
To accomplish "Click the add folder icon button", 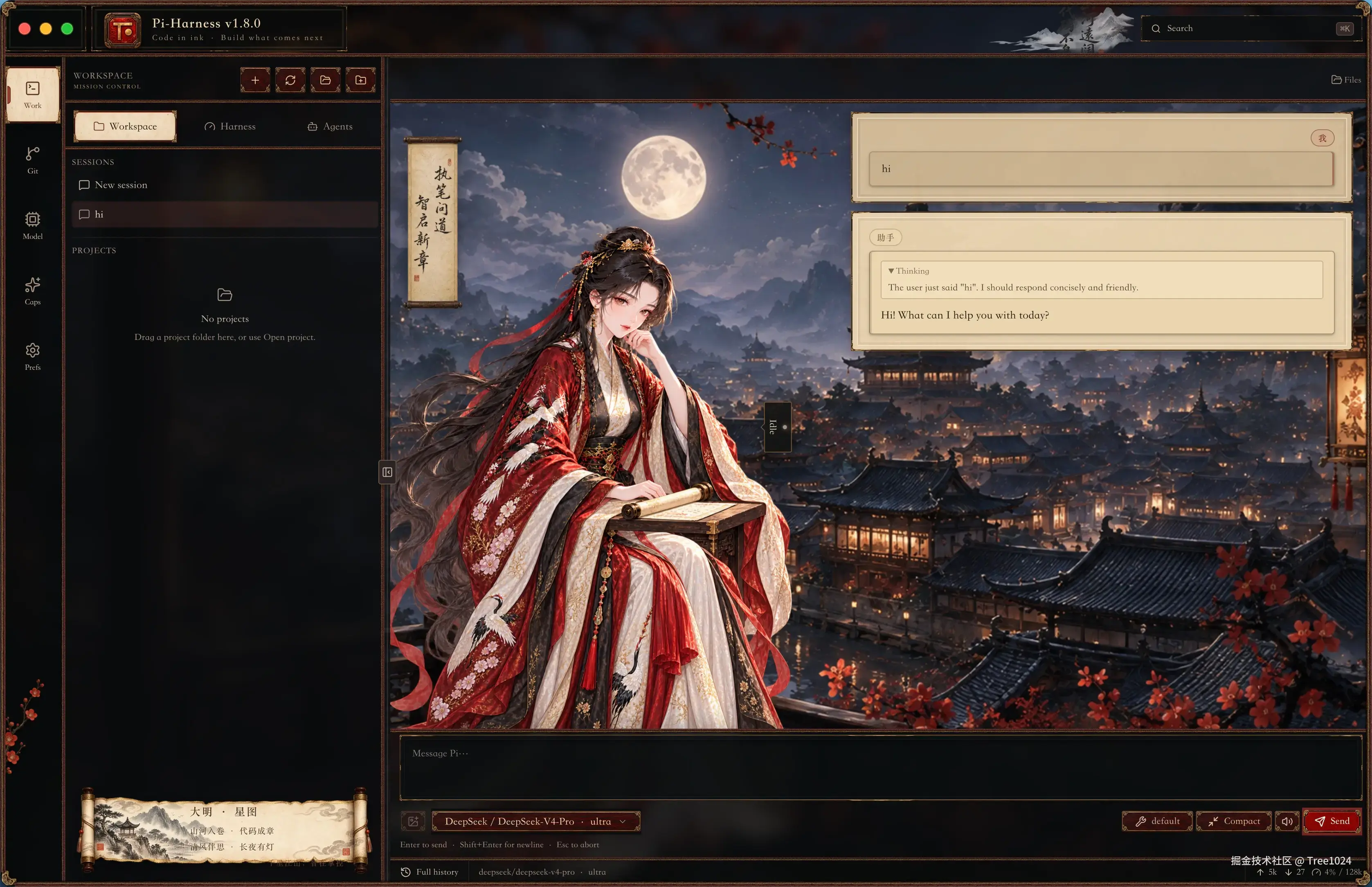I will (x=360, y=80).
